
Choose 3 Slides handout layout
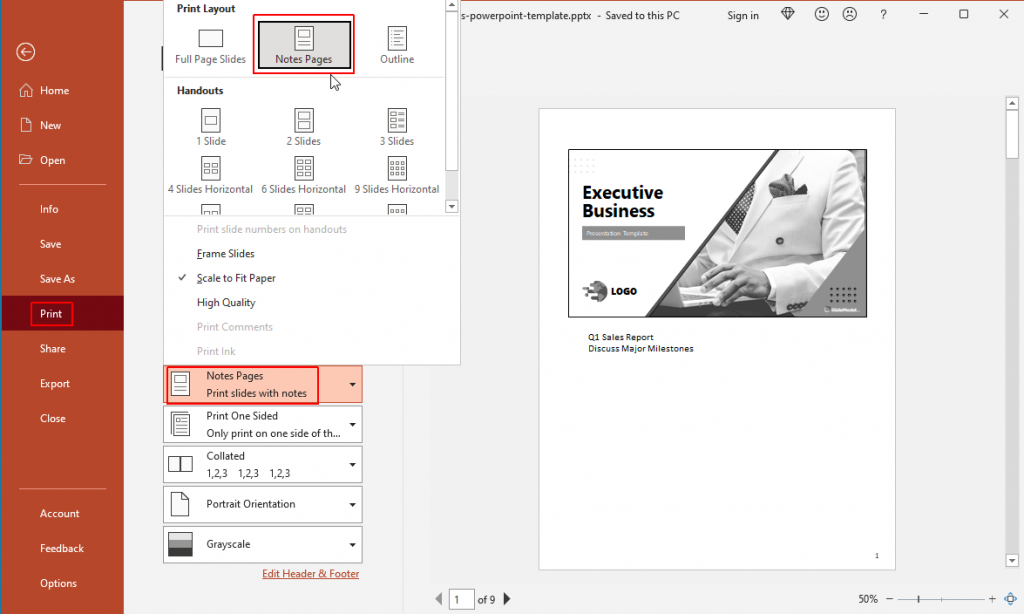(x=397, y=127)
